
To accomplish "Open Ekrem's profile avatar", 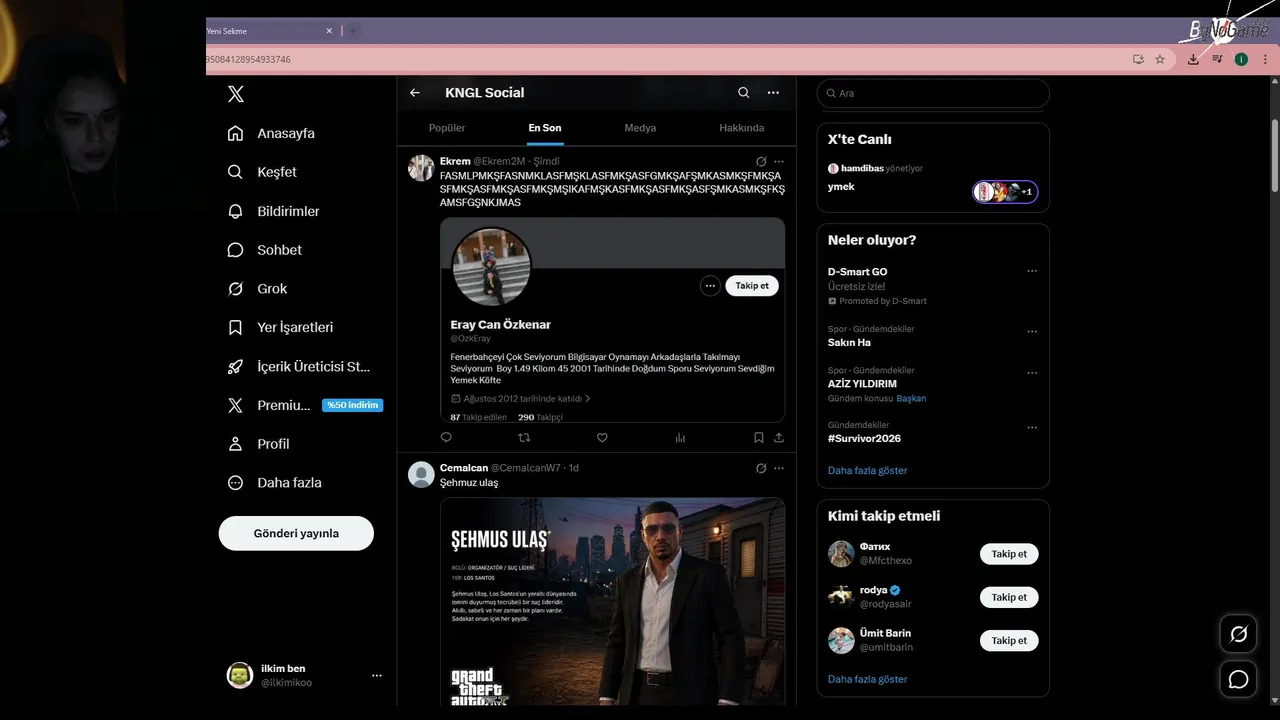I will tap(421, 168).
